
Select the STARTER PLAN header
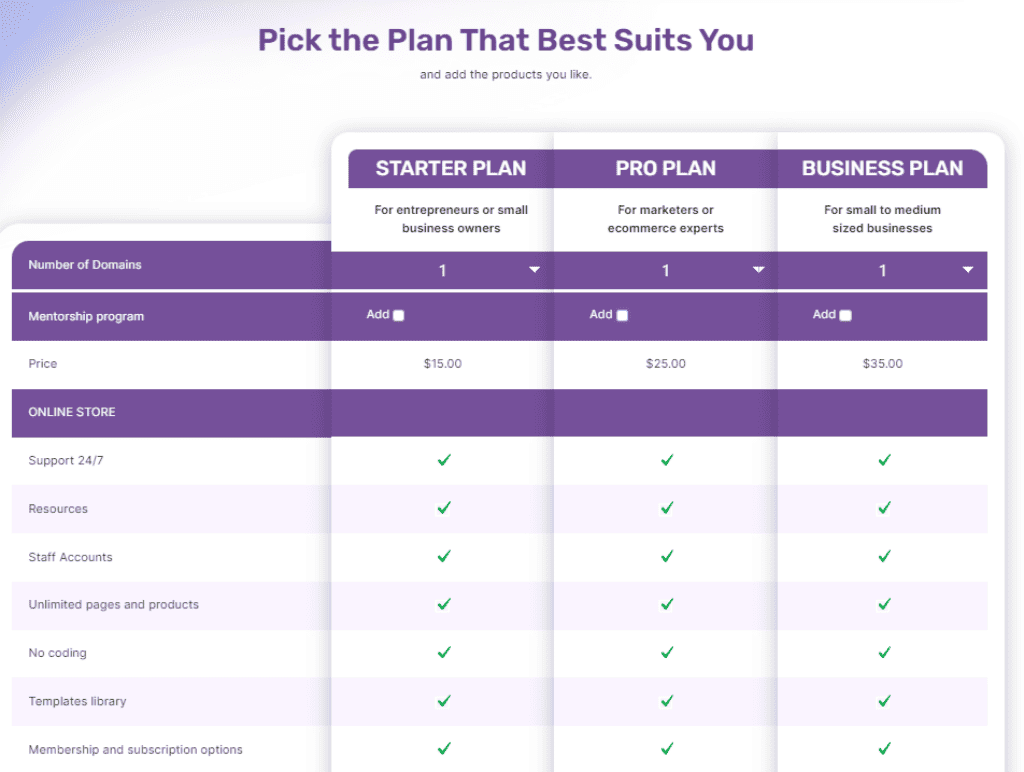[x=451, y=169]
